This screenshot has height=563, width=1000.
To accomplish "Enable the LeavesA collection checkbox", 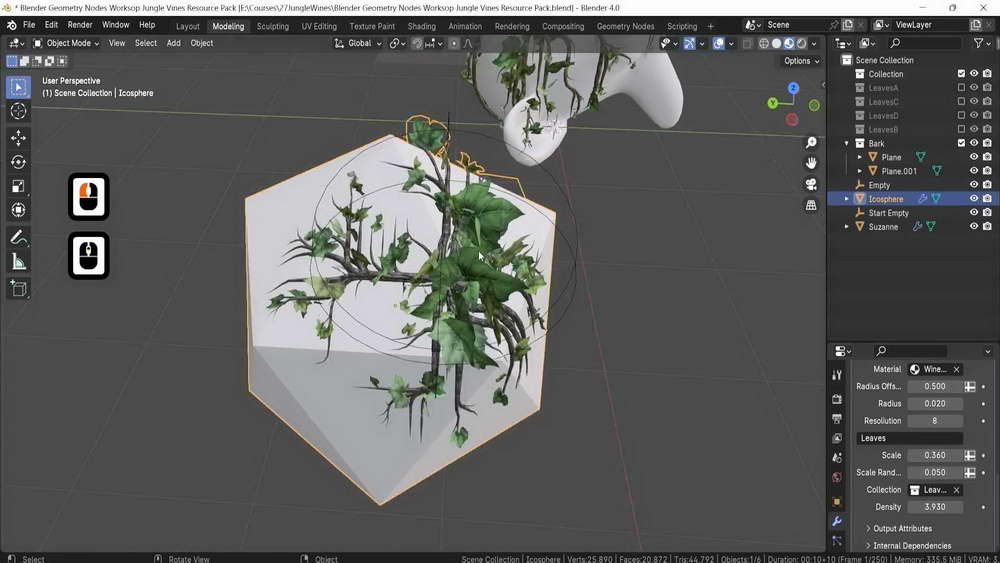I will pos(961,88).
